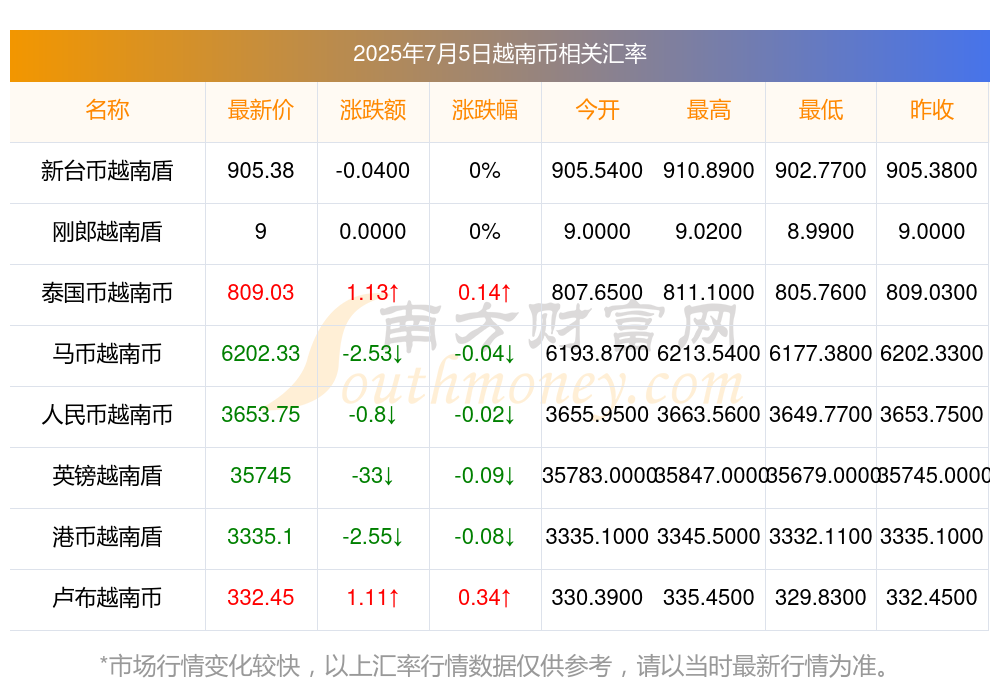Screen dimensions: 1000x698
Task: Click the 港币越南盾 row name
Action: 107,537
